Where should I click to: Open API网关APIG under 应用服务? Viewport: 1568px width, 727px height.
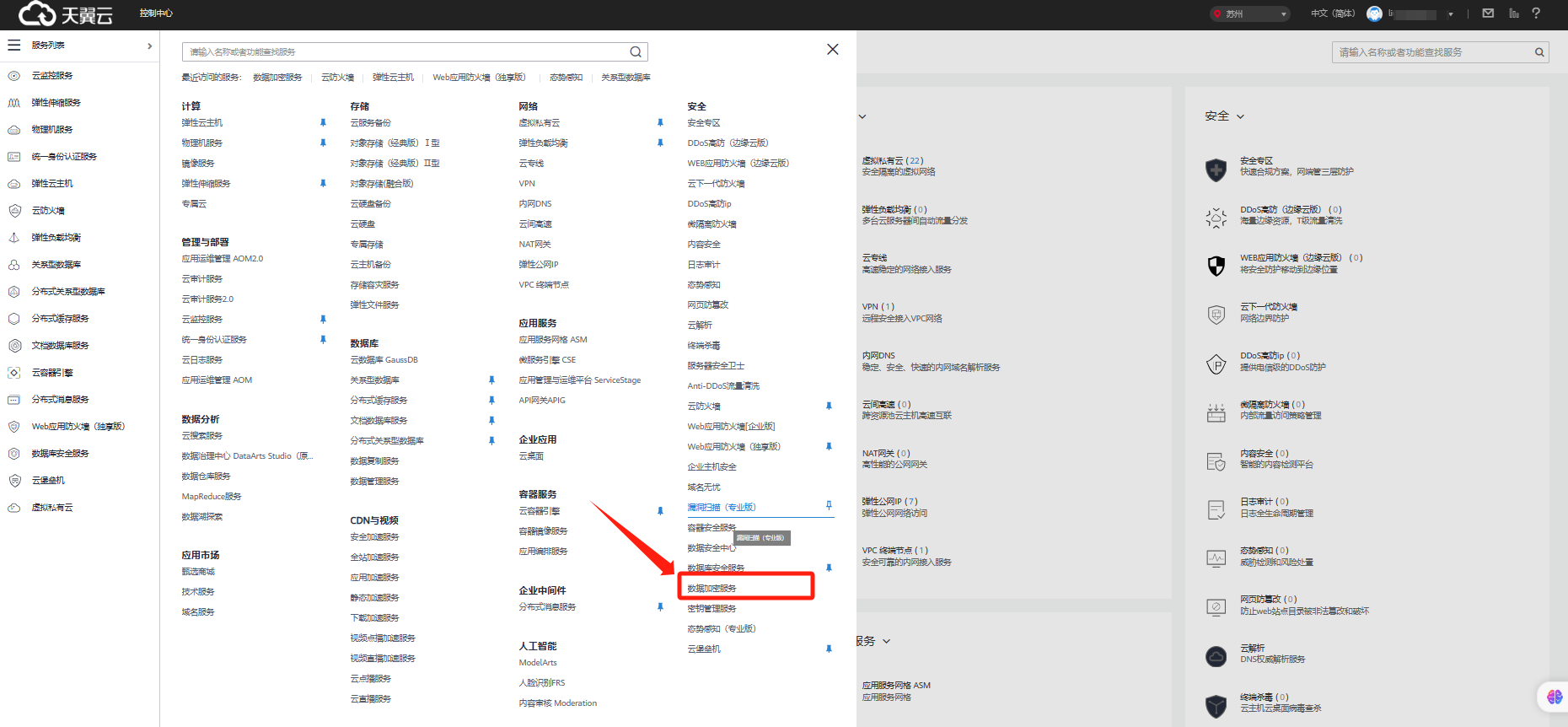click(542, 401)
